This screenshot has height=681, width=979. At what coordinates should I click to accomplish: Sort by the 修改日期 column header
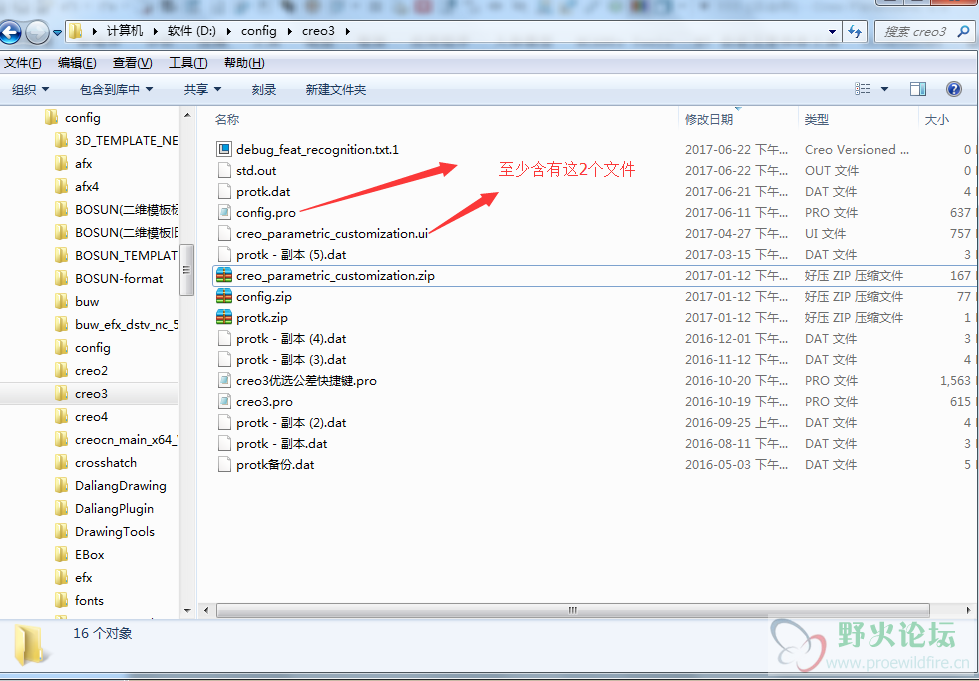(x=709, y=119)
